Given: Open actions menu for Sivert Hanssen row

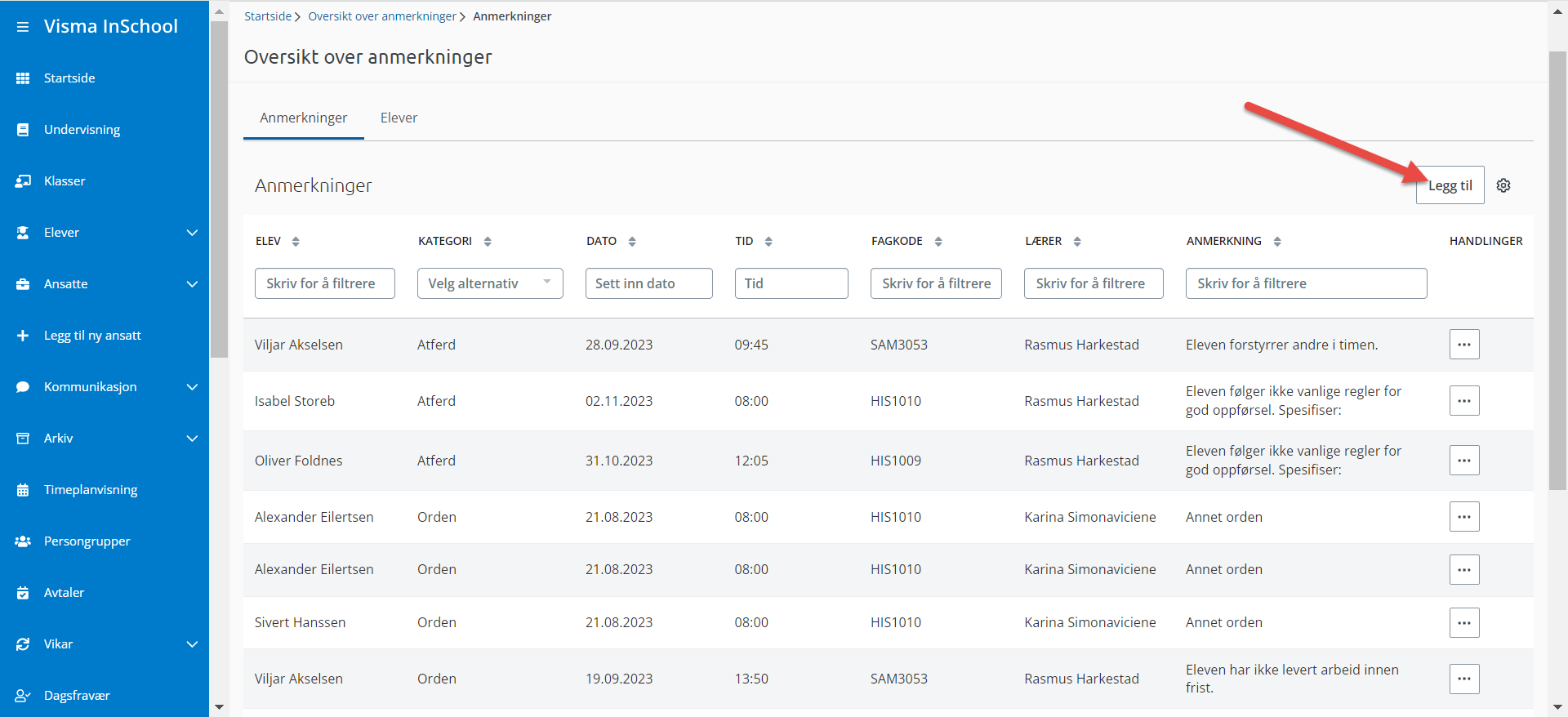Looking at the screenshot, I should [1464, 622].
